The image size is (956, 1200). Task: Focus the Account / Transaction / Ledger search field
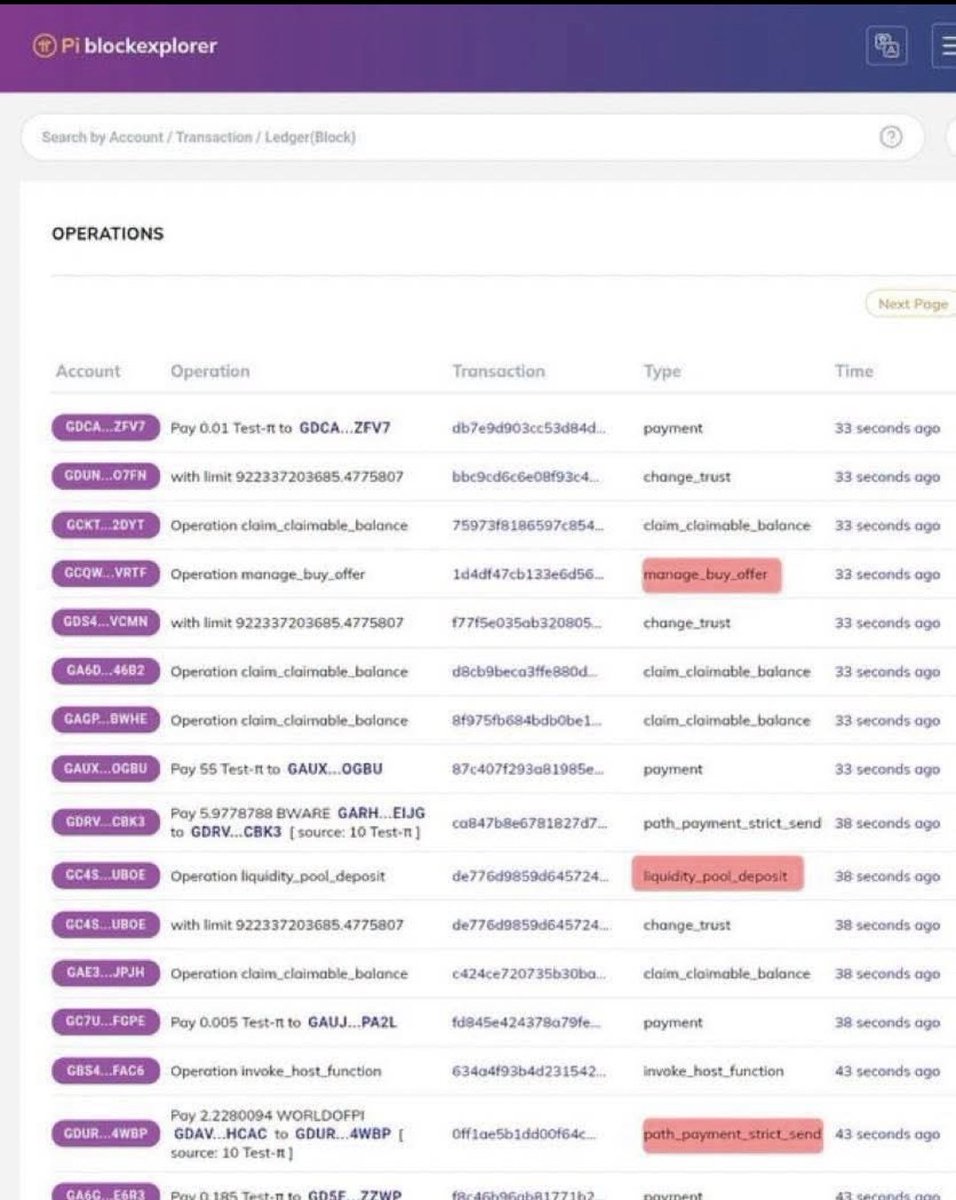click(474, 137)
